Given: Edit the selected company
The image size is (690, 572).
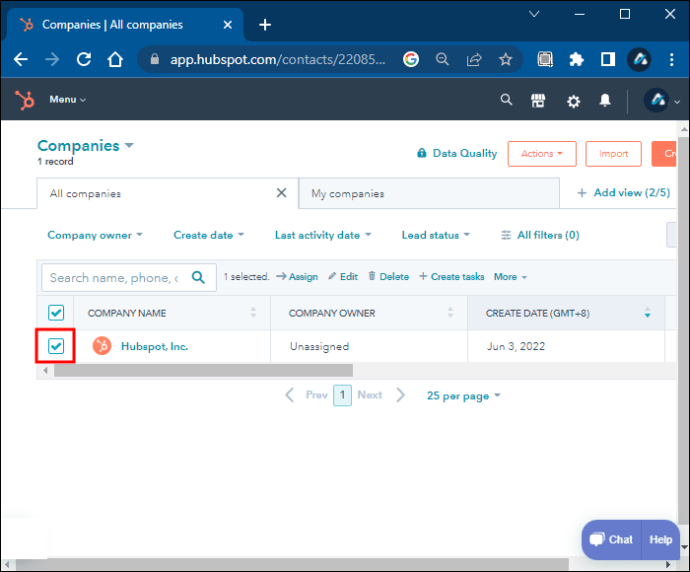Looking at the screenshot, I should (x=343, y=277).
